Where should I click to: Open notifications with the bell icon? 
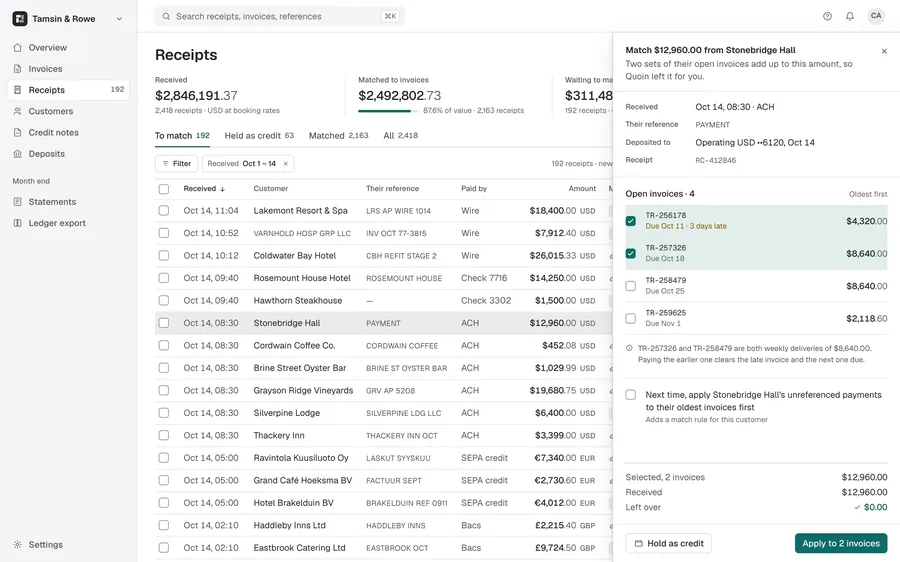coord(850,17)
